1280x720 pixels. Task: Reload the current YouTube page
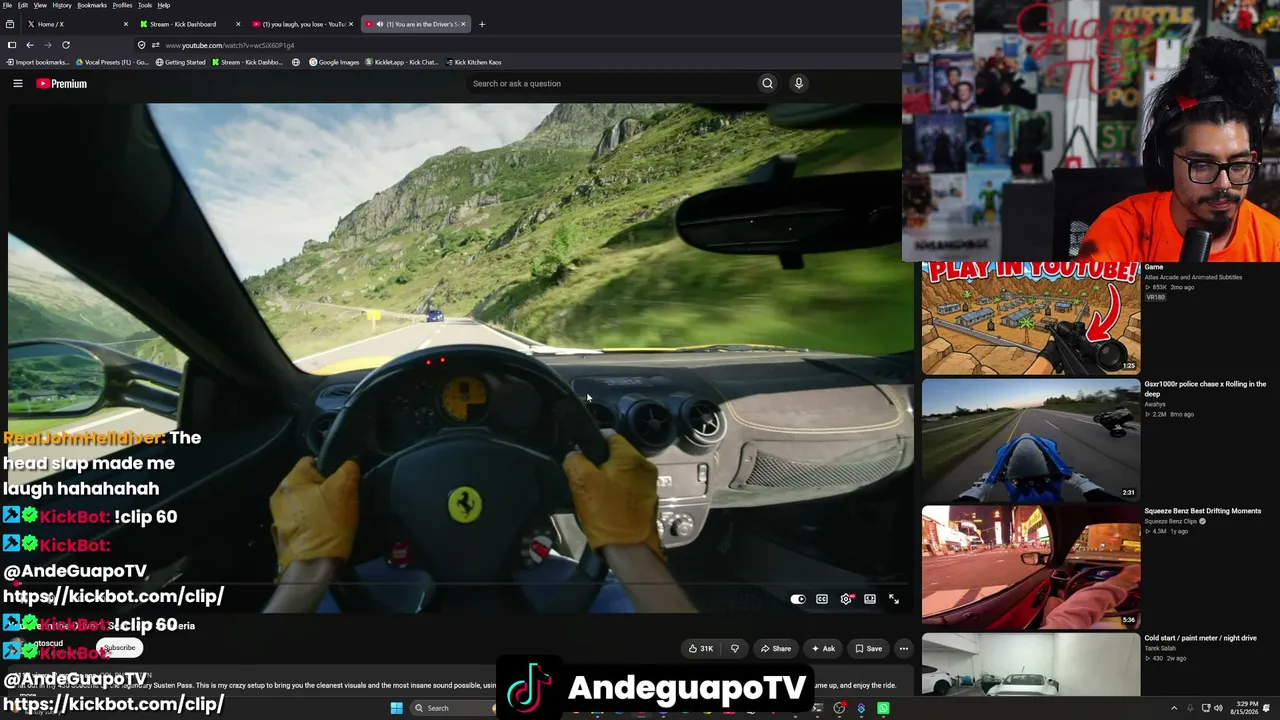pyautogui.click(x=66, y=45)
